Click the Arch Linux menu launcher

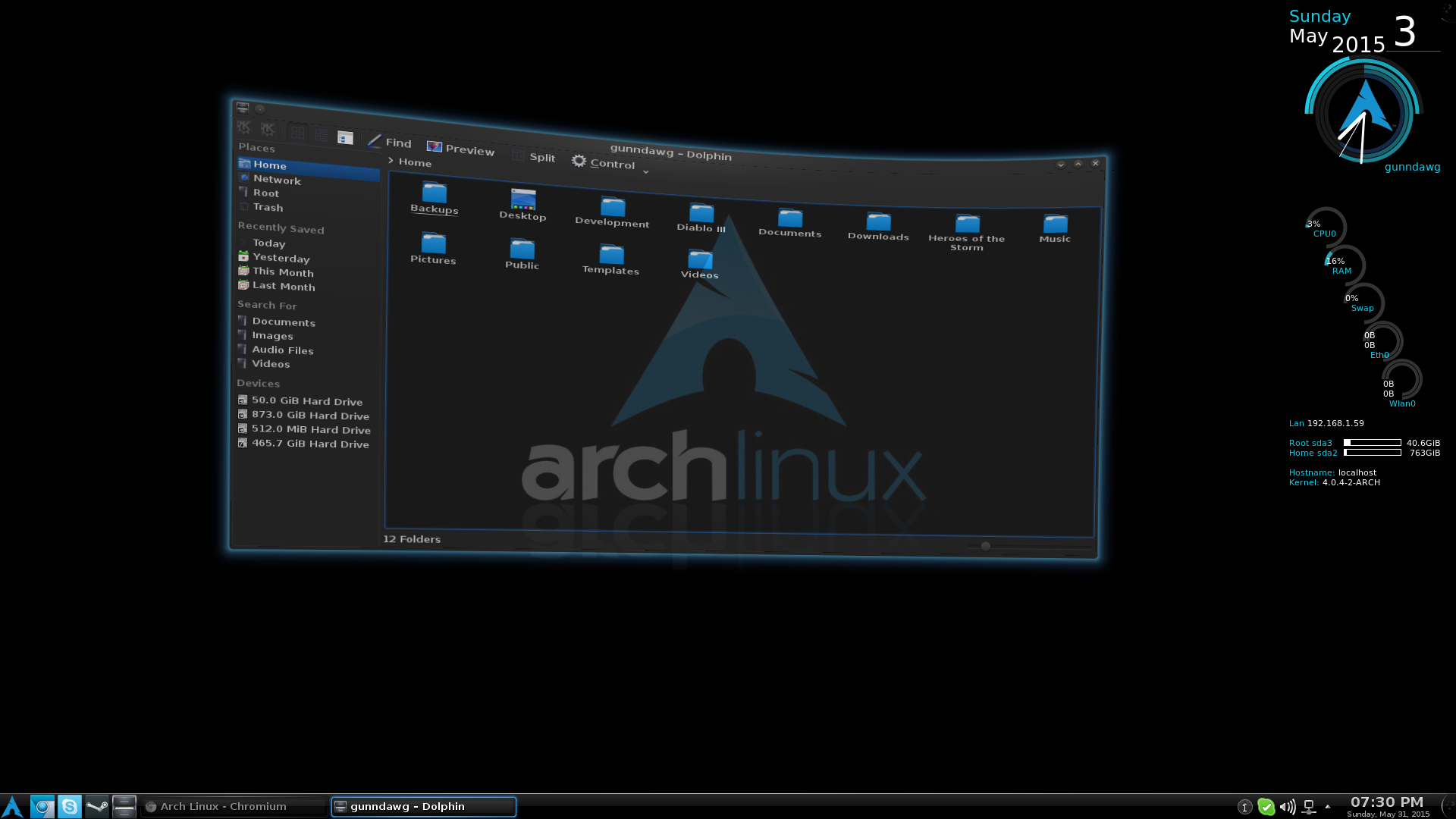(x=11, y=806)
